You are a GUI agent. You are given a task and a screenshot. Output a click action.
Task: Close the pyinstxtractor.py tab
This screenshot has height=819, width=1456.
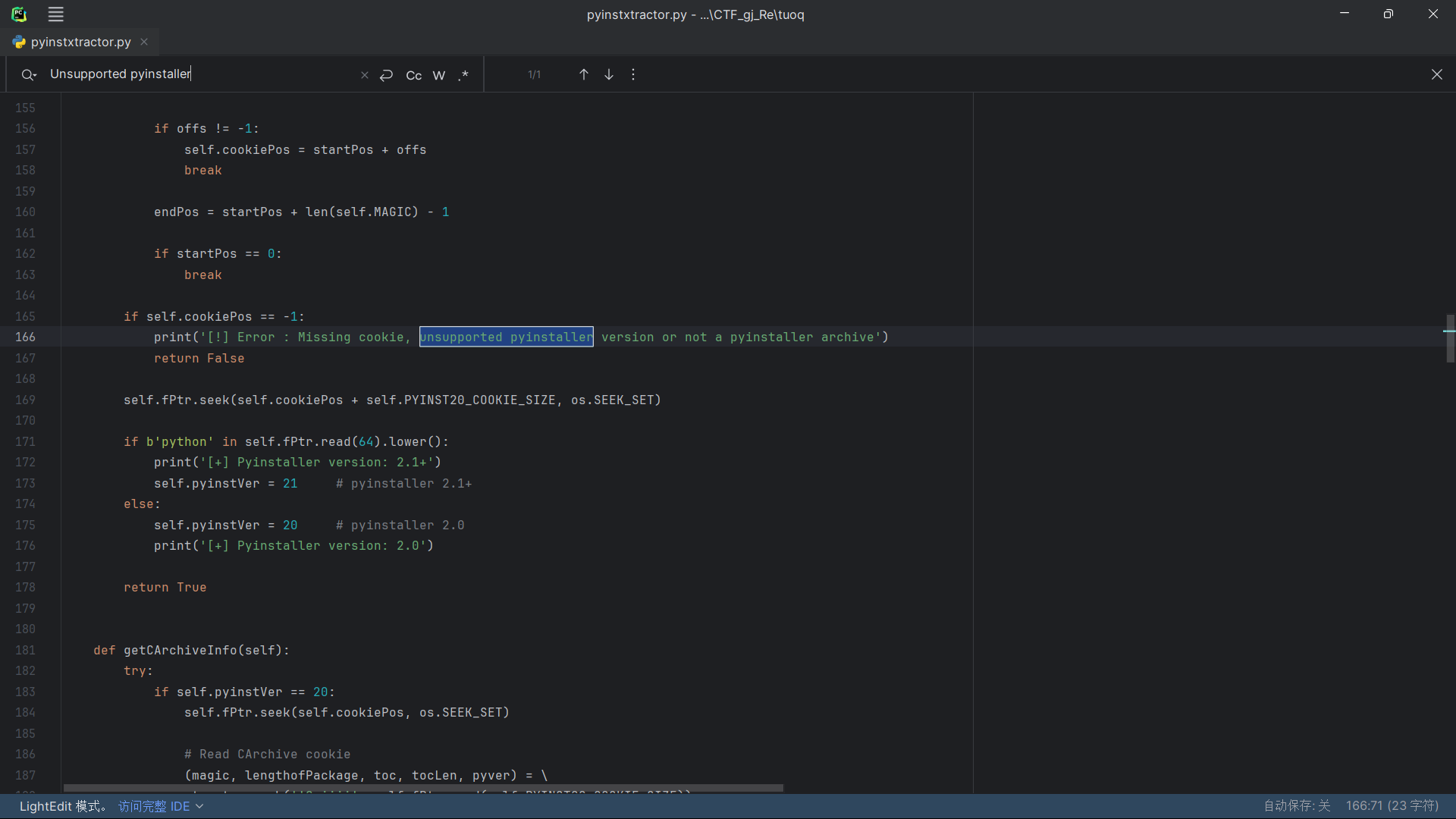tap(144, 42)
